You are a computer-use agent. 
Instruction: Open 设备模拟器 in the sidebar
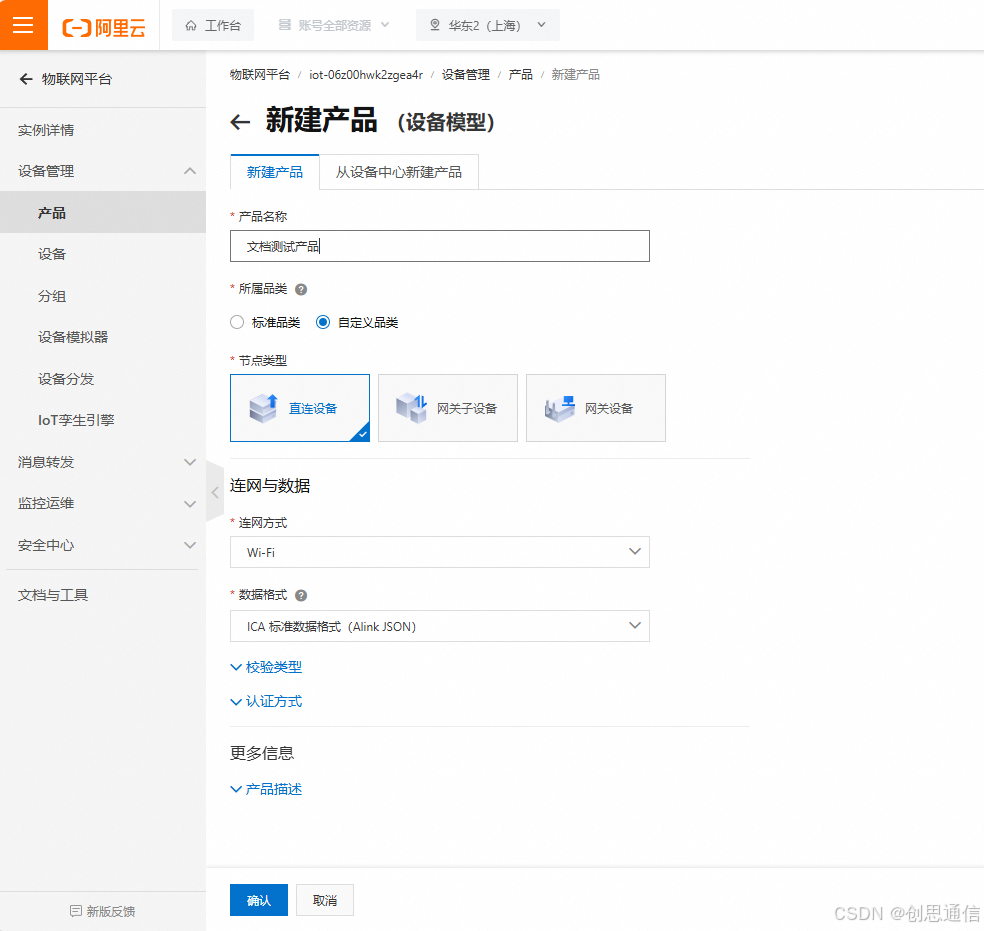(73, 337)
